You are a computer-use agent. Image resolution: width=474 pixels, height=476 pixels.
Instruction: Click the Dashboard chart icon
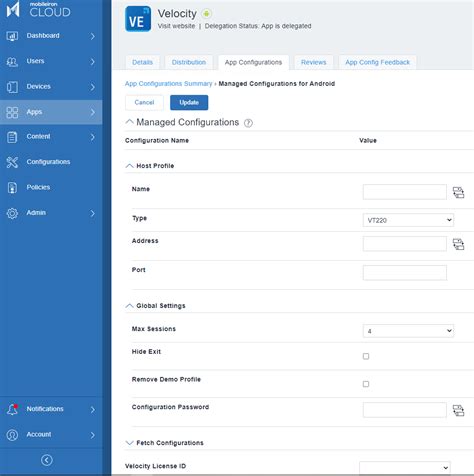point(12,36)
